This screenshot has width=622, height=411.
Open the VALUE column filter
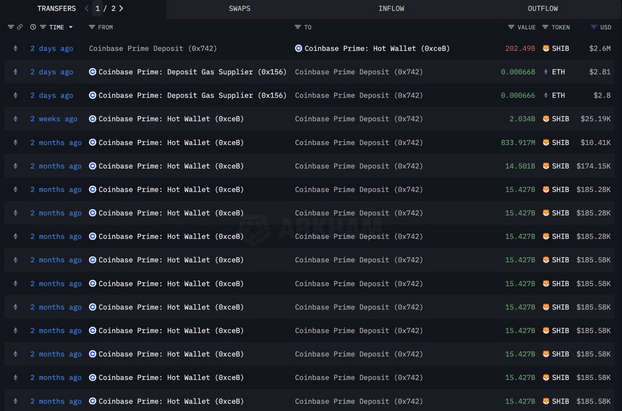pyautogui.click(x=511, y=27)
